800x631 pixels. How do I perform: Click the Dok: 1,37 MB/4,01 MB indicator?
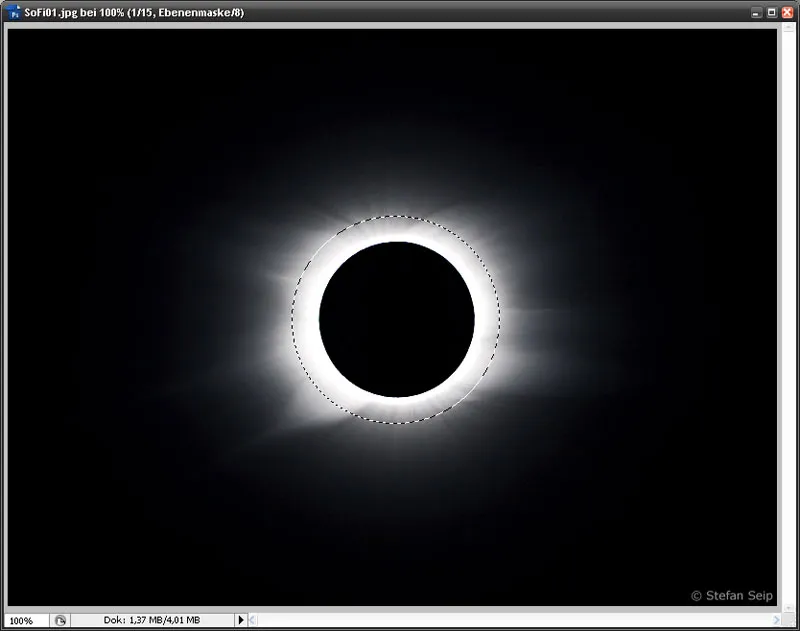150,620
